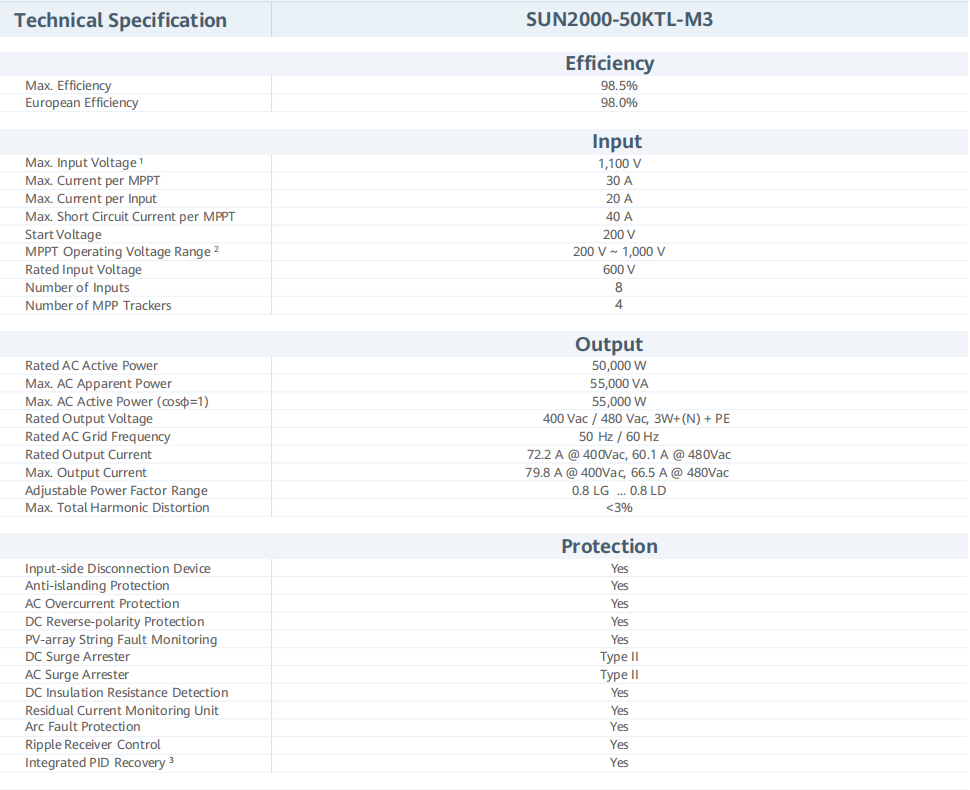The height and width of the screenshot is (790, 970).
Task: Select the 'Integrated PID Recovery' label
Action: [96, 763]
